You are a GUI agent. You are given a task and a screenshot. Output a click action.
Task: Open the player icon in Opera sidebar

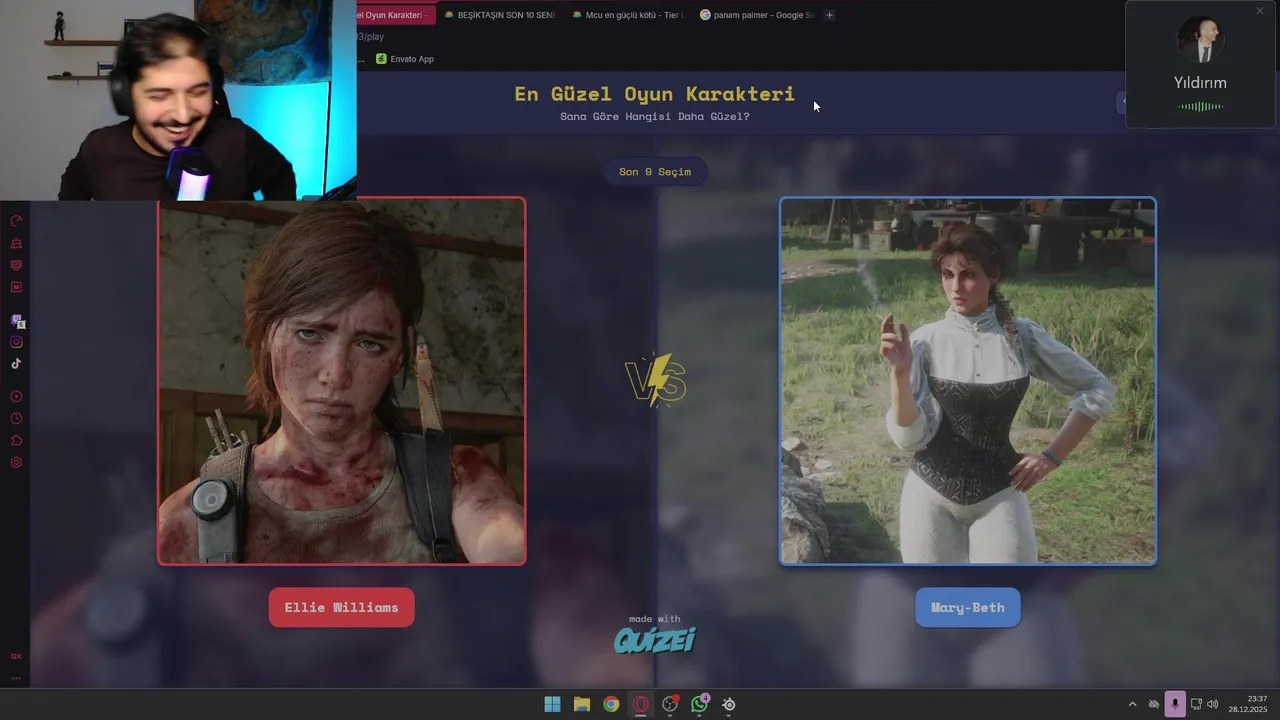point(16,397)
